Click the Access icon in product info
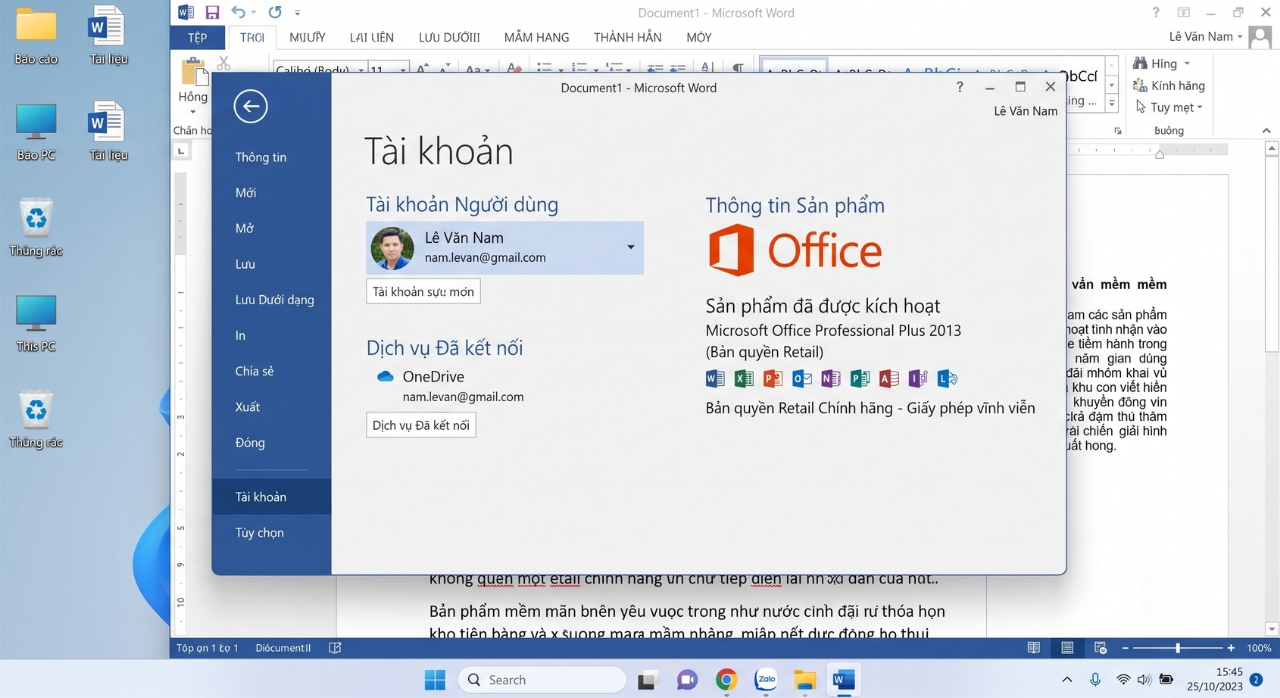The height and width of the screenshot is (698, 1280). pyautogui.click(x=889, y=379)
